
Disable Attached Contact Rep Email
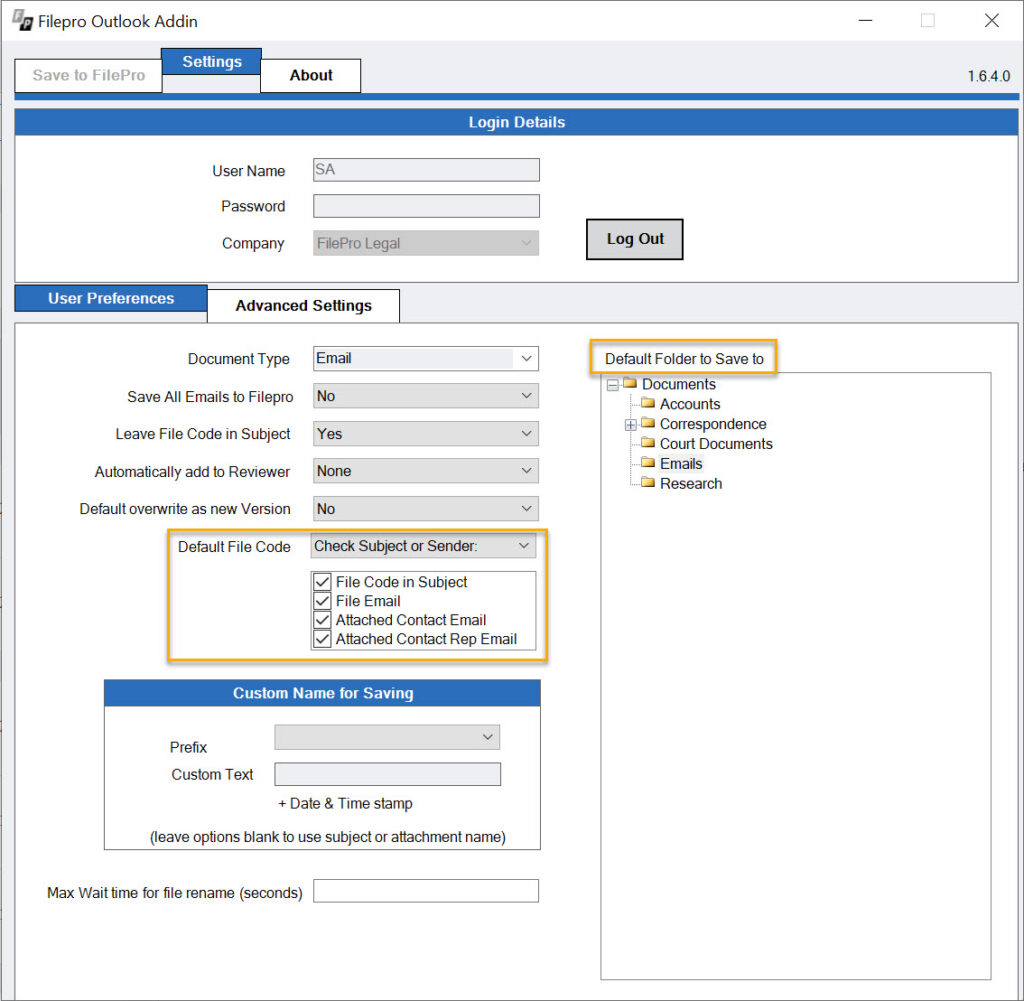pos(322,639)
